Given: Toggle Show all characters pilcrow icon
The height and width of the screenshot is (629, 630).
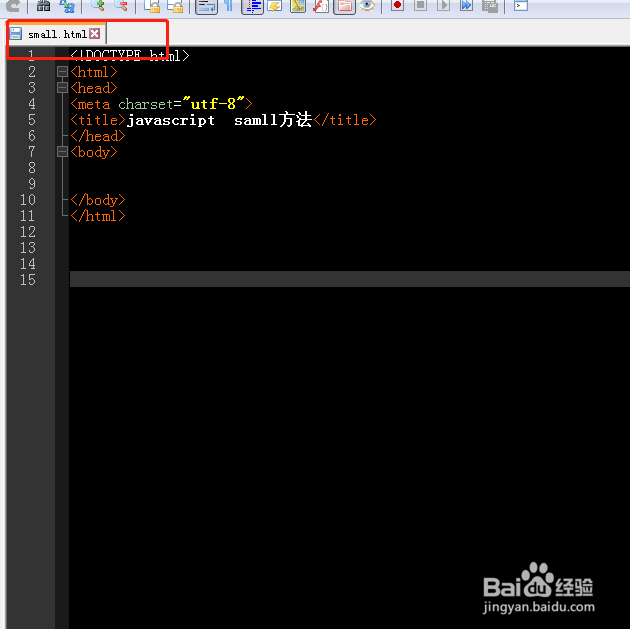Looking at the screenshot, I should tap(229, 5).
